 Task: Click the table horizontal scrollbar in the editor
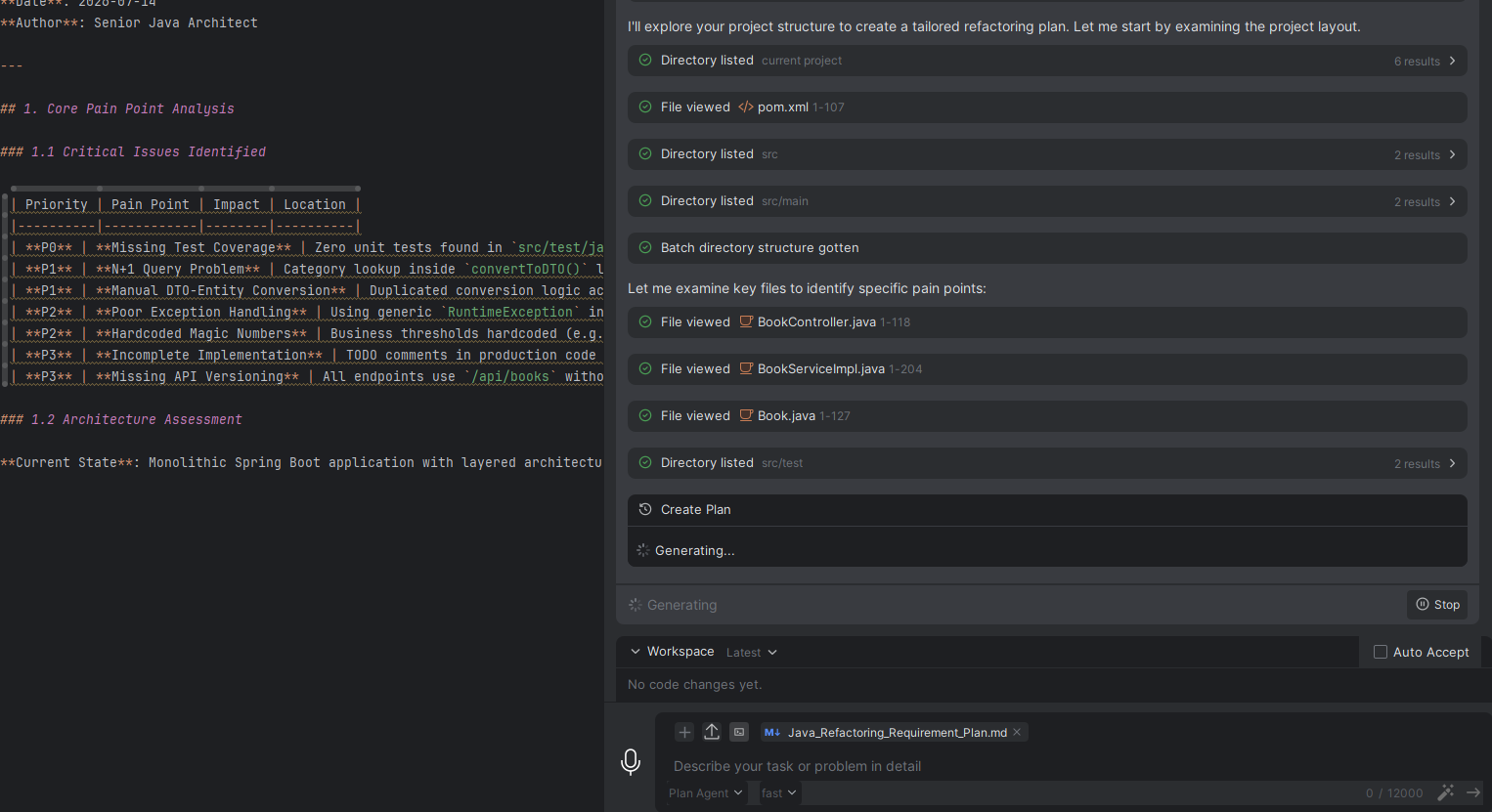tap(186, 188)
